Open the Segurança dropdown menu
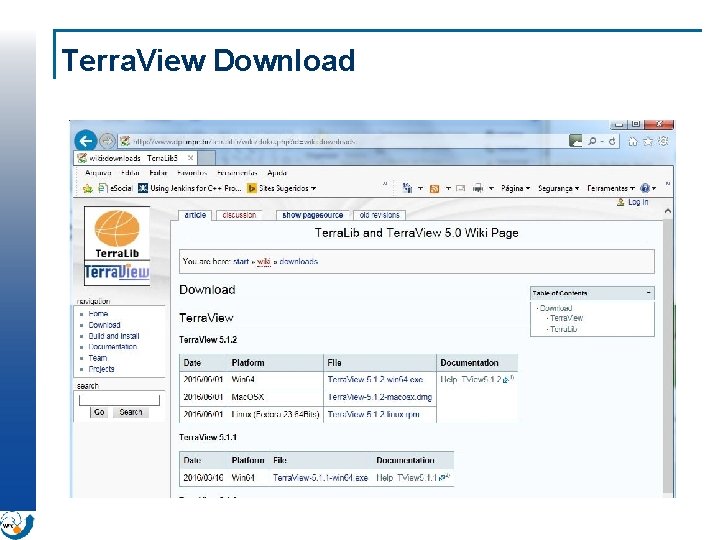The height and width of the screenshot is (540, 720). (558, 188)
